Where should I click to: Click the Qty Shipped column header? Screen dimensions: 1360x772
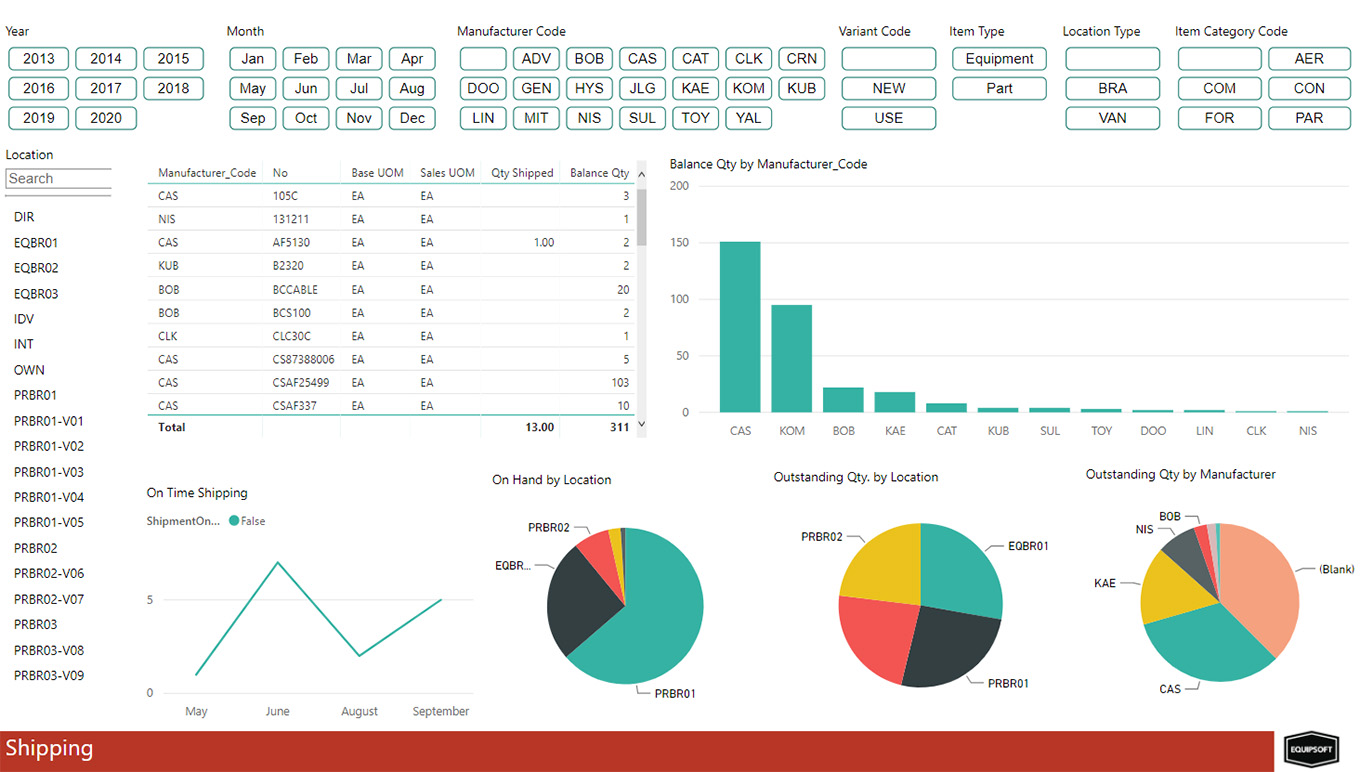pyautogui.click(x=522, y=173)
